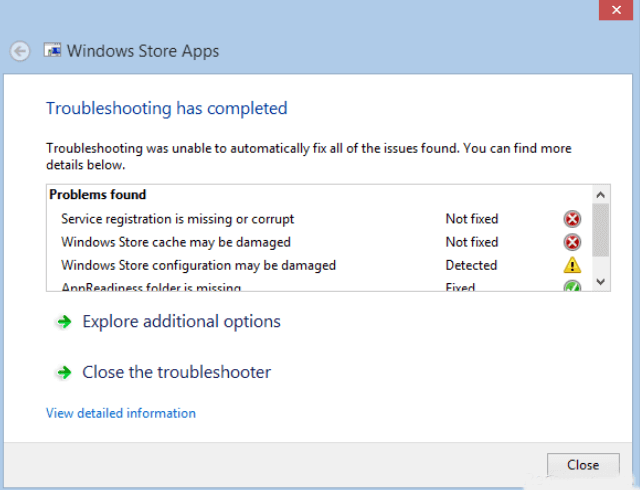Select 'AppReadiness folder is missing' row

pyautogui.click(x=320, y=285)
